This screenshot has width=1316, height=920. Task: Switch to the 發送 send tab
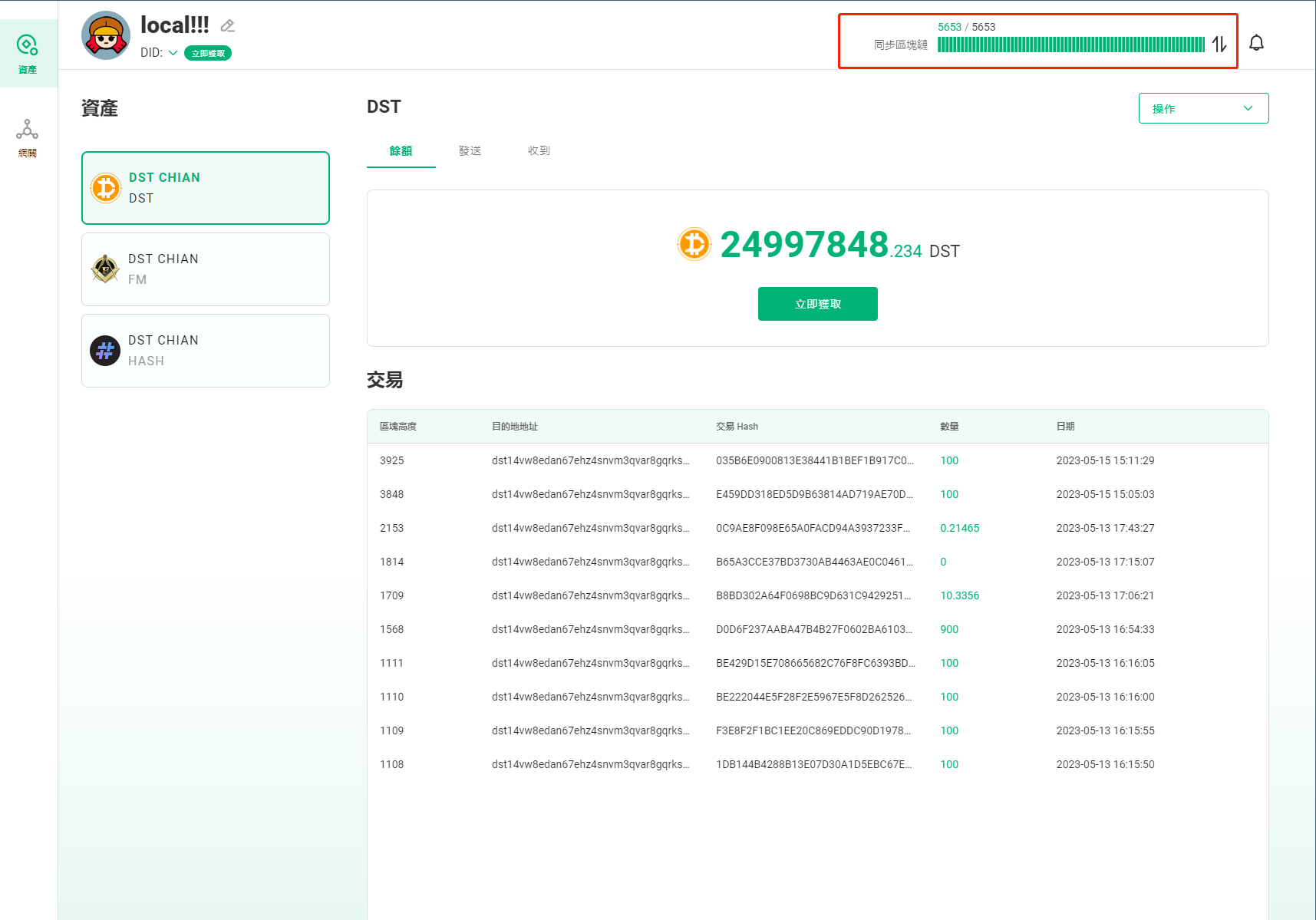(470, 151)
